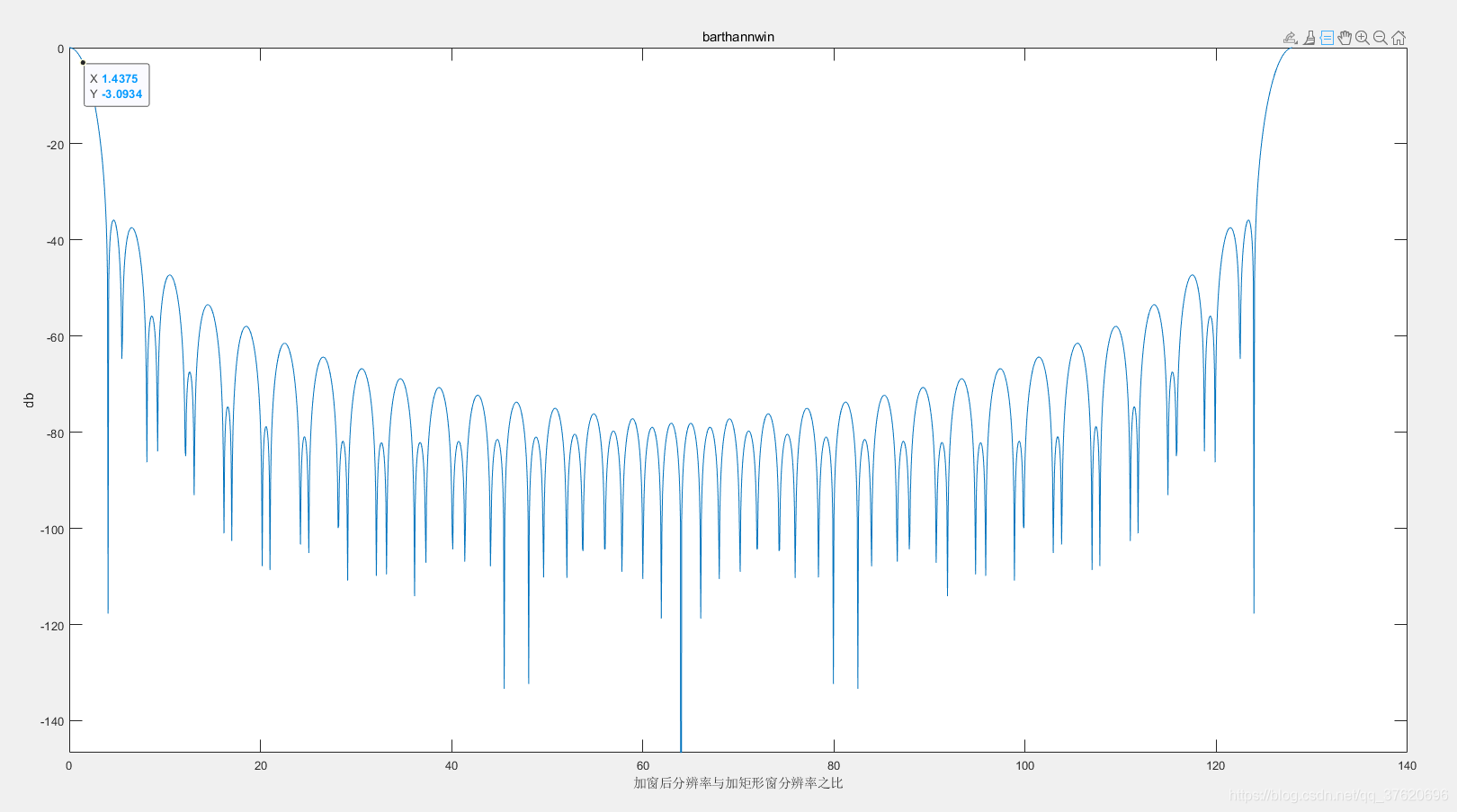Activate the brush data tool
The image size is (1457, 812).
tap(1310, 38)
